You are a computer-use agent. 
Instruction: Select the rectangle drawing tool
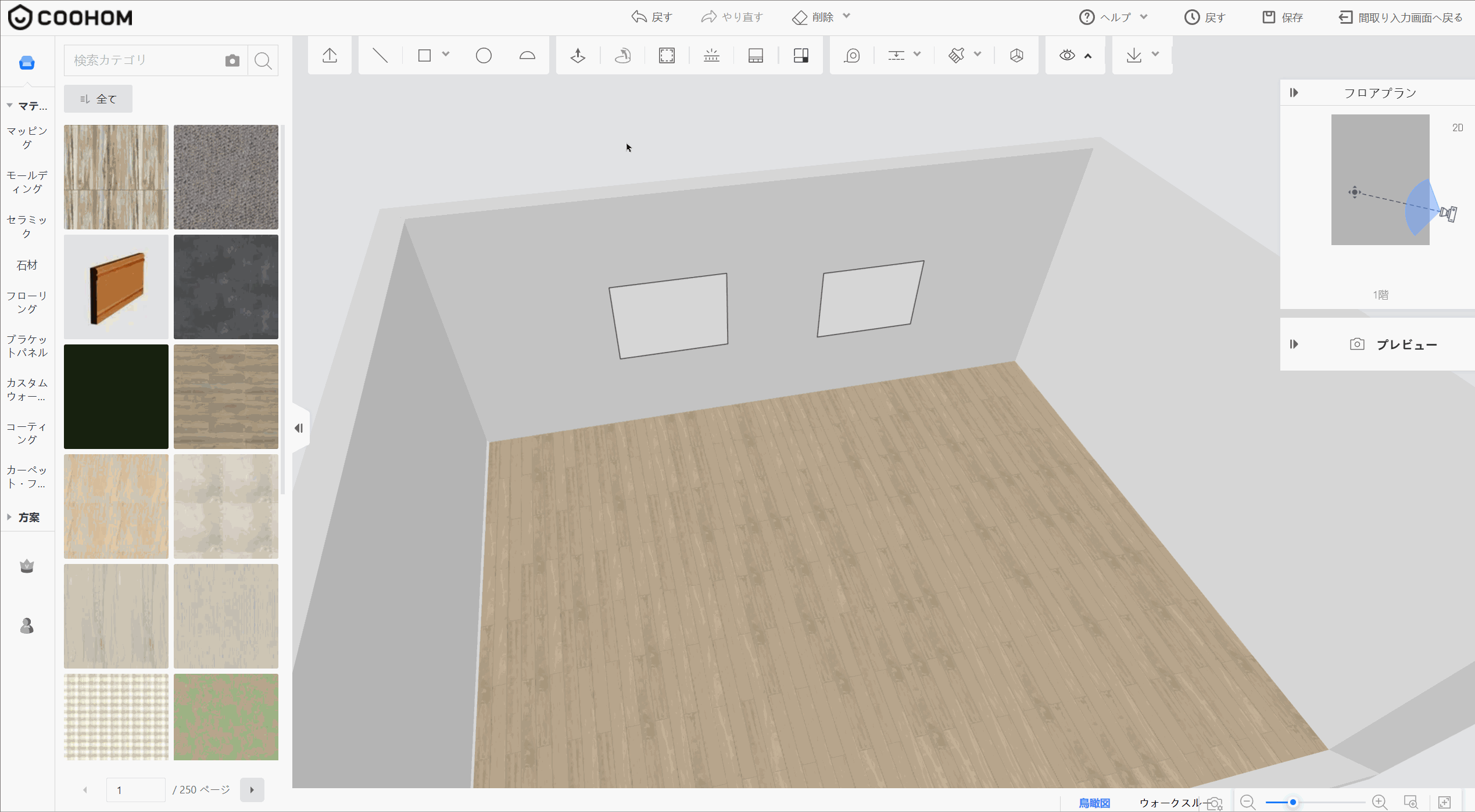(x=425, y=56)
